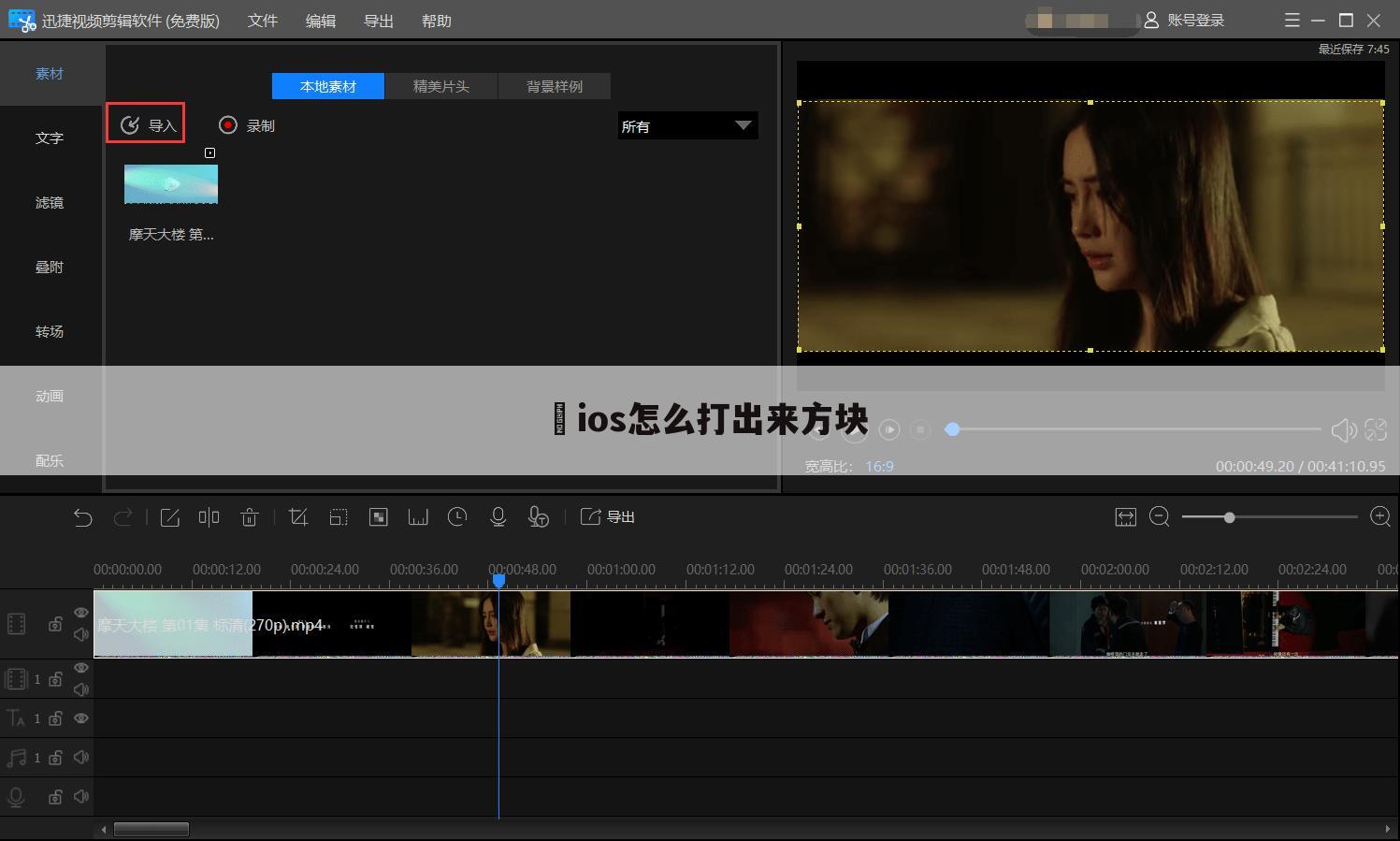Click the preview progress slider knob
This screenshot has height=841, width=1400.
point(952,429)
